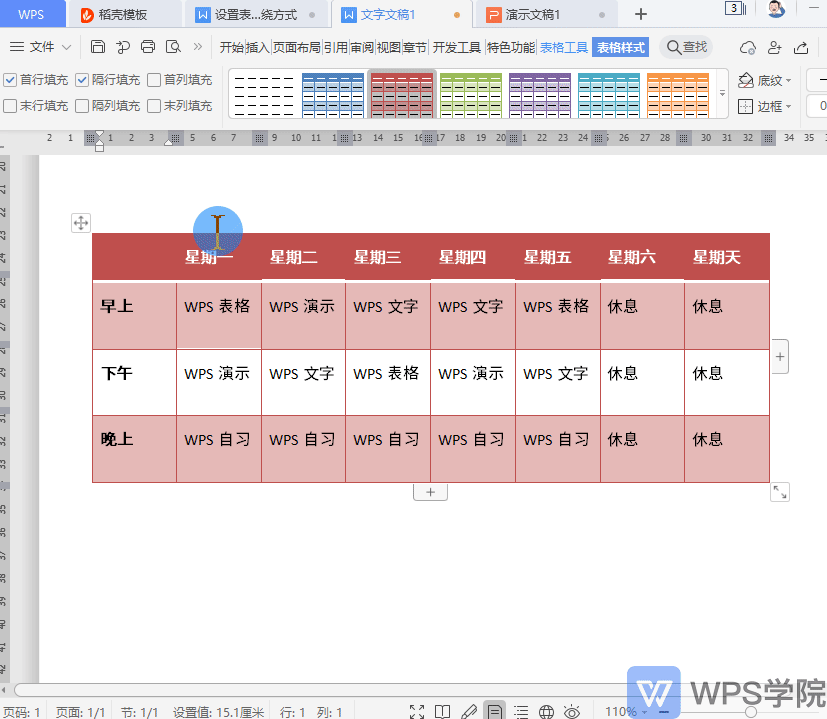Apply the teal table style
Screen dimensions: 827x719
coord(609,94)
